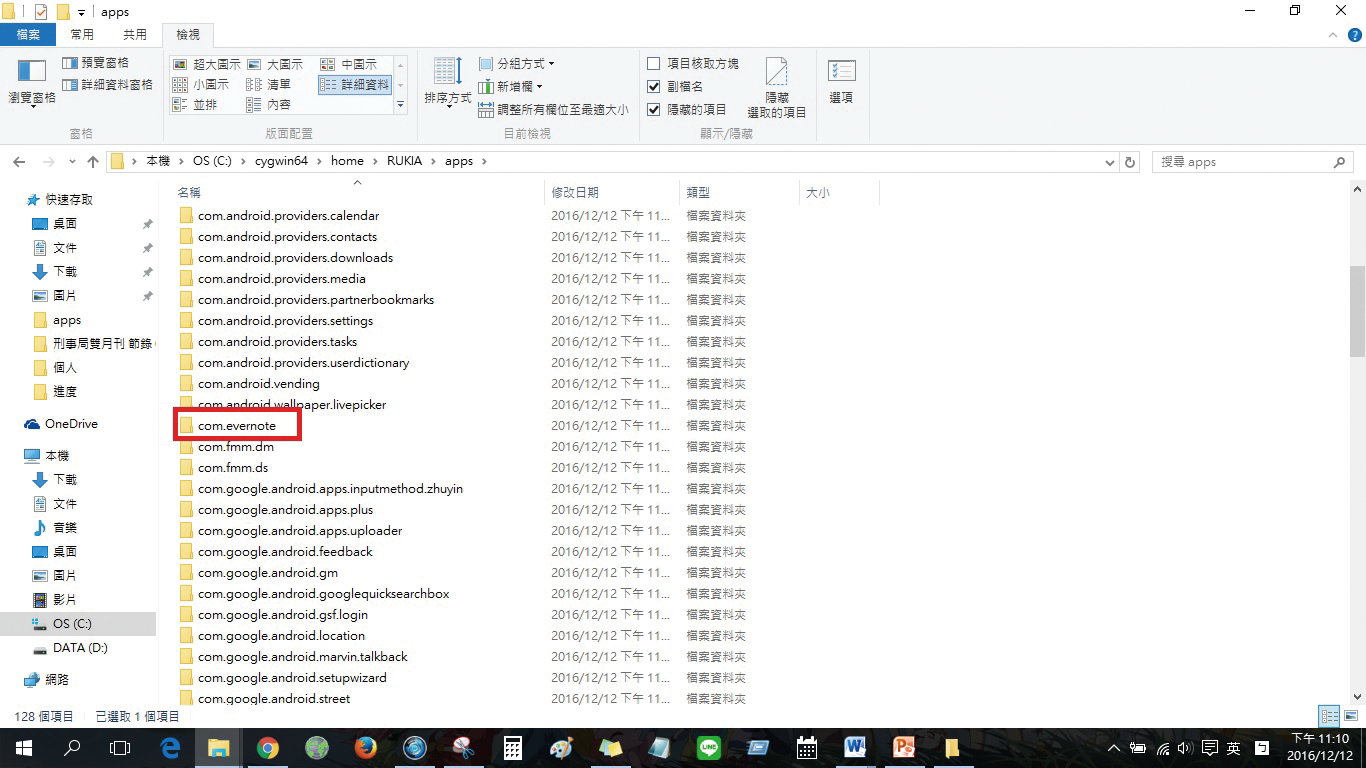Viewport: 1366px width, 768px height.
Task: Switch to details view in status bar
Action: coord(1329,716)
